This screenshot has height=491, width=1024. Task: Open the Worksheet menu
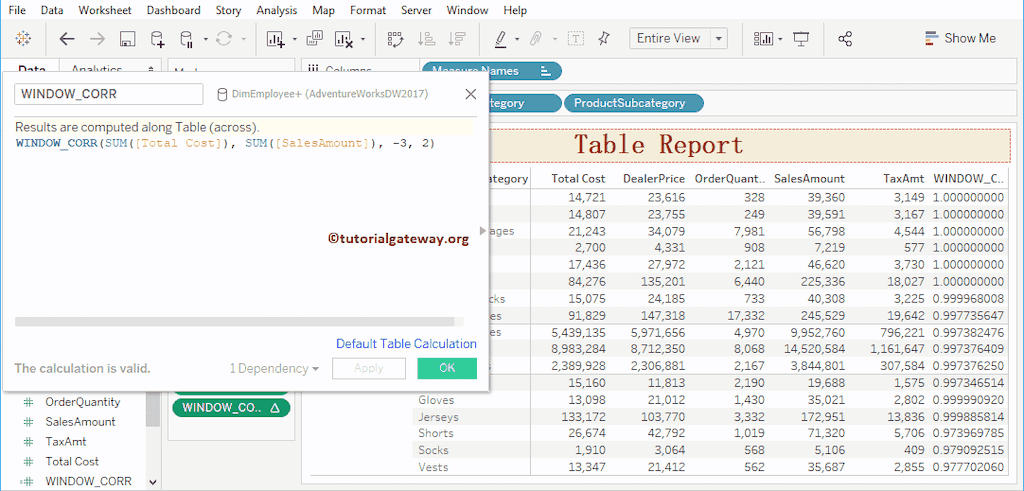104,10
